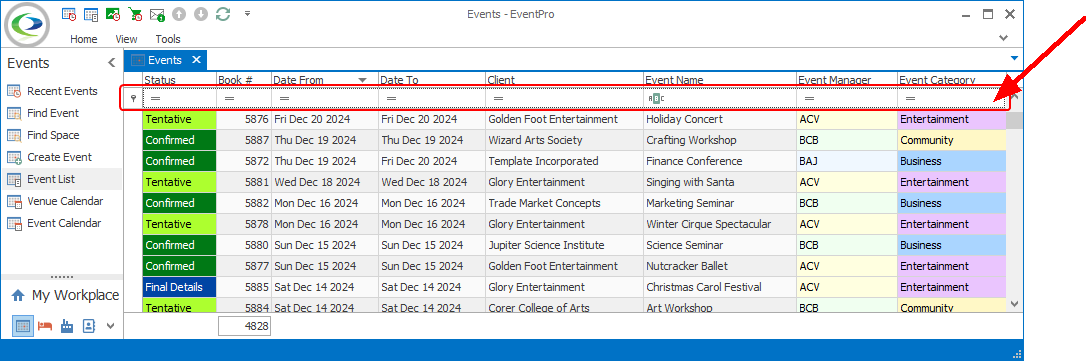The image size is (1086, 361).
Task: Open Recent Events in the sidebar
Action: tap(62, 91)
